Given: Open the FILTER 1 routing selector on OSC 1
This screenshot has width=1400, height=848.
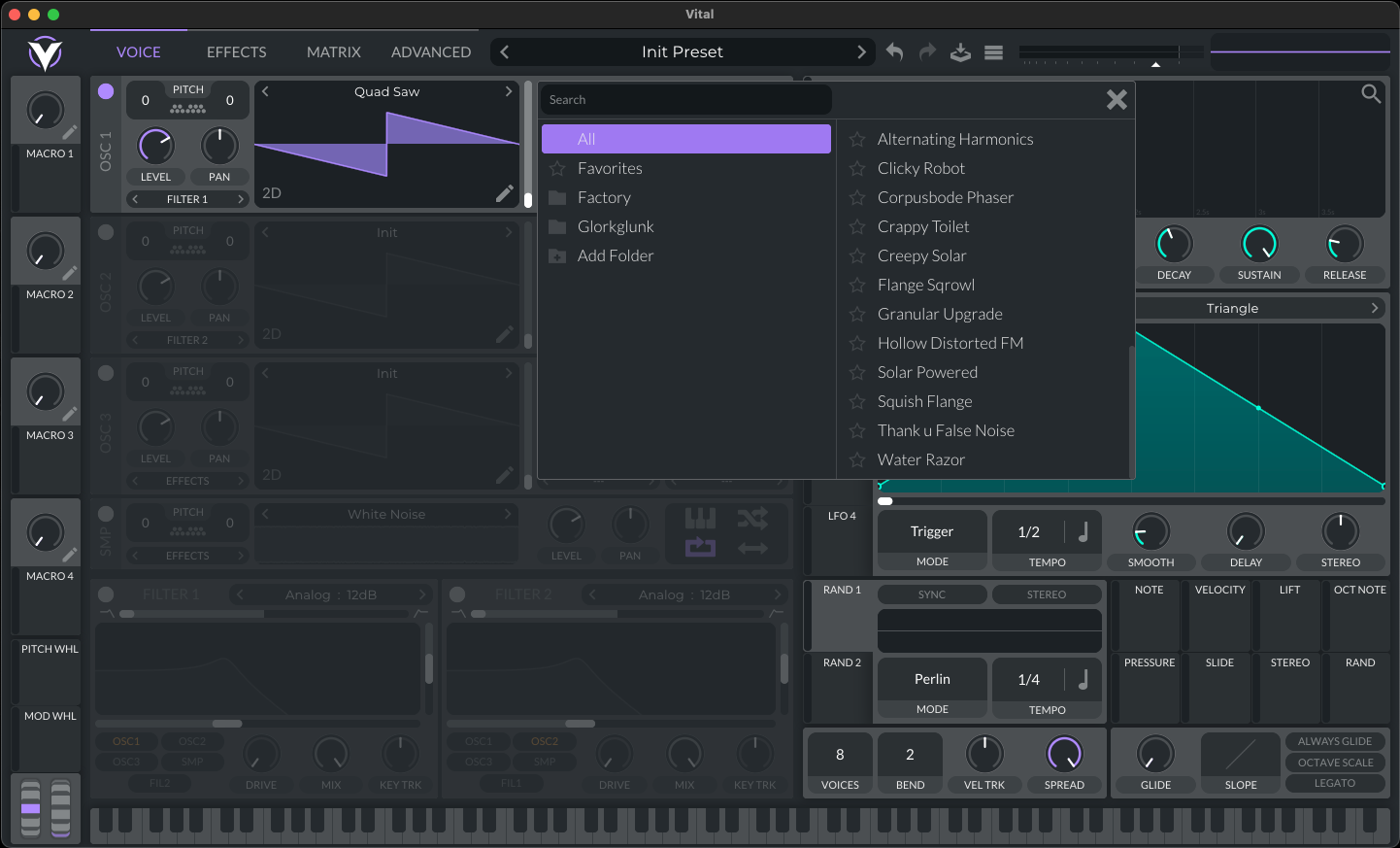Looking at the screenshot, I should [x=187, y=199].
